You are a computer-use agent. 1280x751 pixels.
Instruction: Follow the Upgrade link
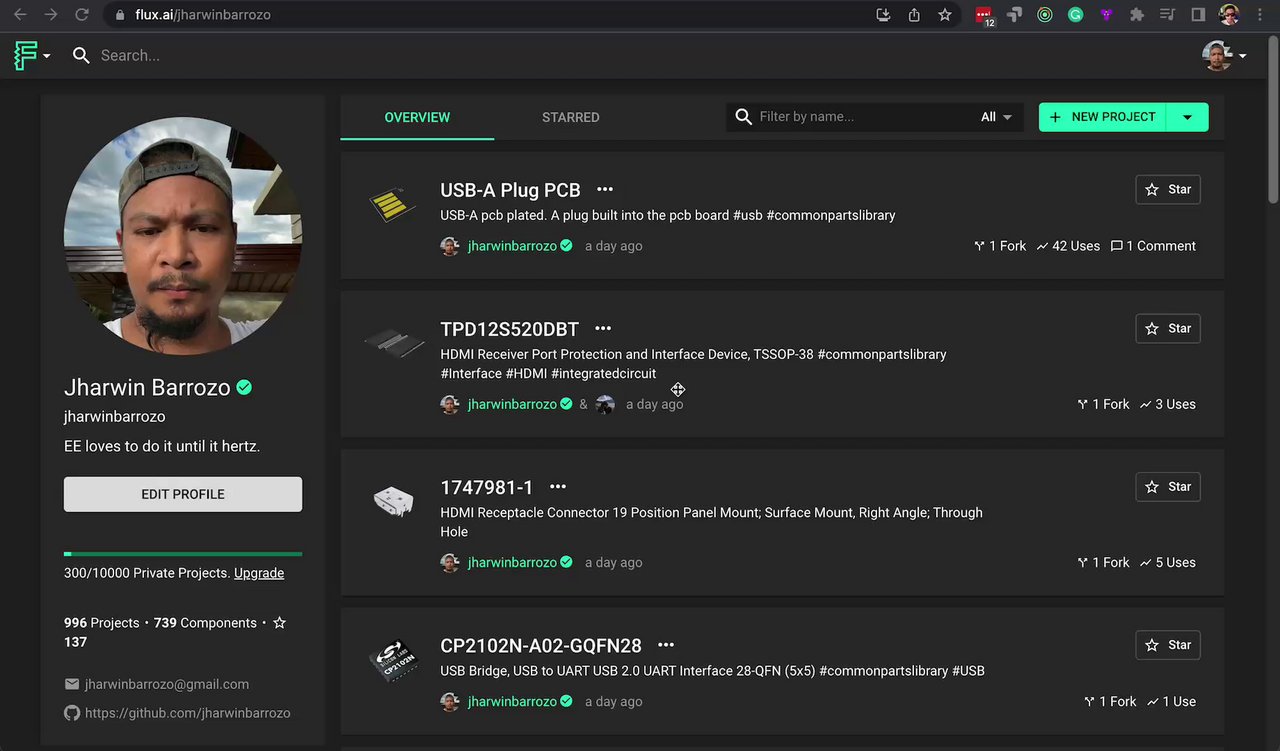(x=259, y=573)
